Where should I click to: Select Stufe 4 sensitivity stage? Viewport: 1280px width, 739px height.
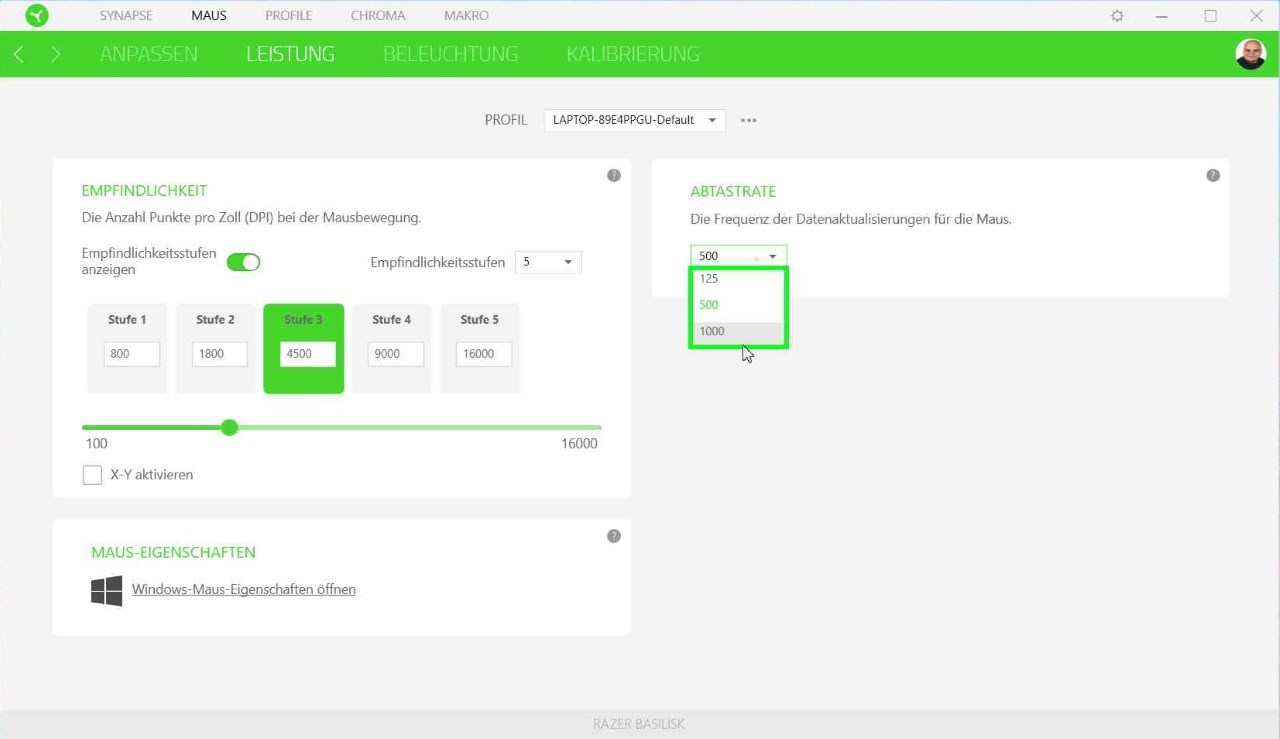coord(392,349)
